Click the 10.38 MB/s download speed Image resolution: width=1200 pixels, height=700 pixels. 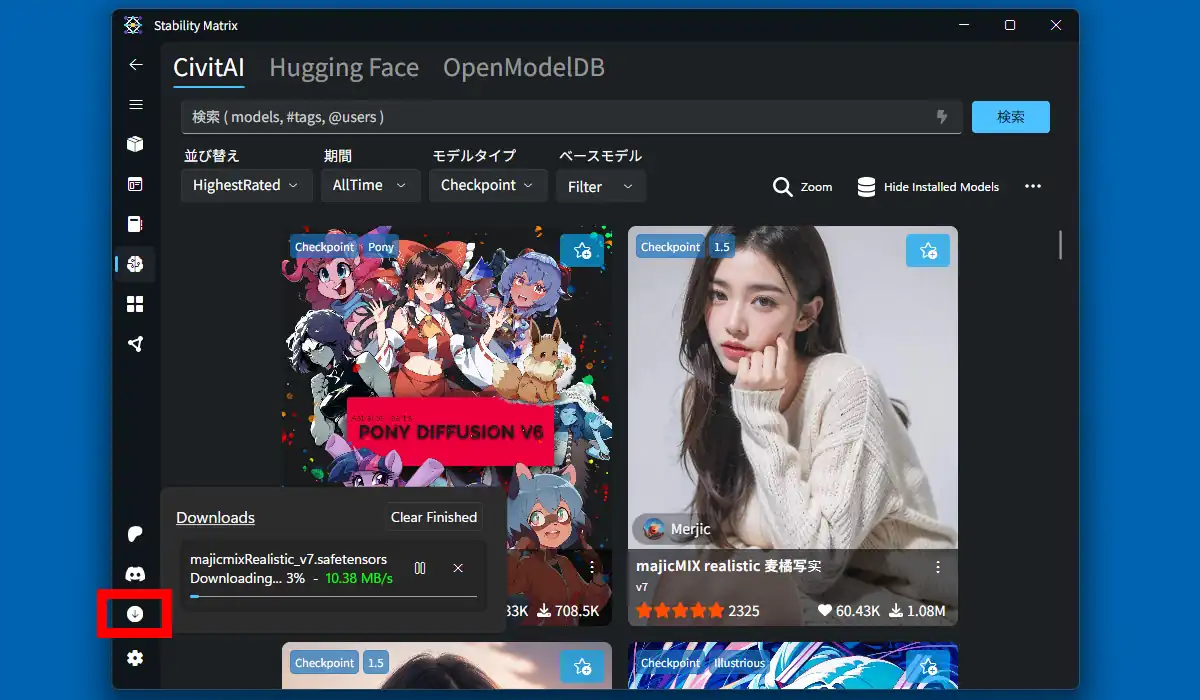359,578
